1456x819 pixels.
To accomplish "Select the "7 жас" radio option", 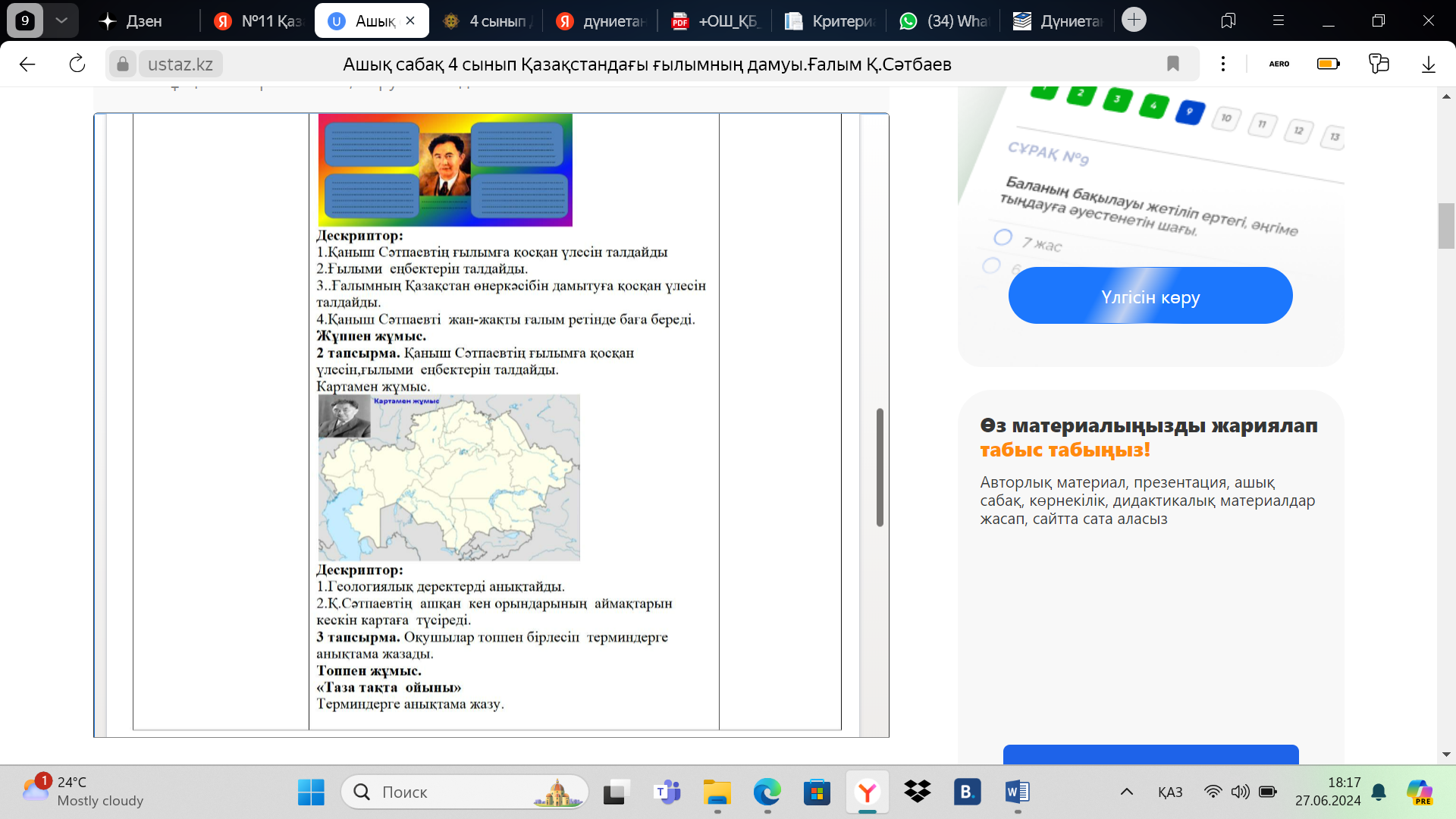I will click(1003, 237).
